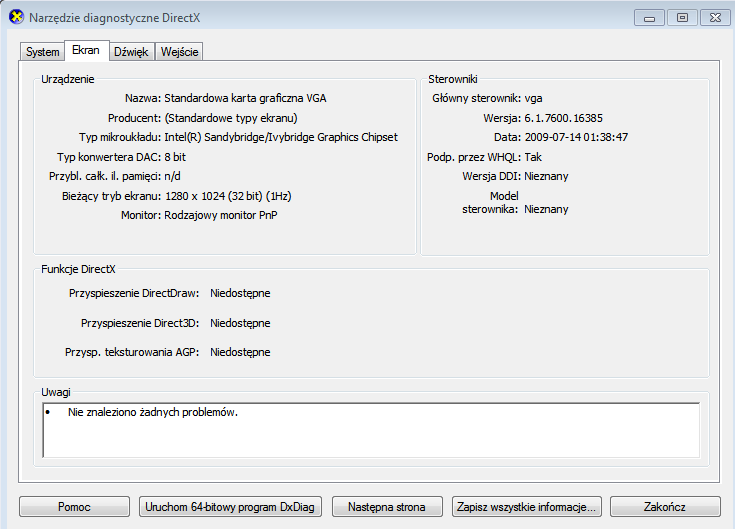
Task: Click the Pomoc button
Action: click(74, 507)
